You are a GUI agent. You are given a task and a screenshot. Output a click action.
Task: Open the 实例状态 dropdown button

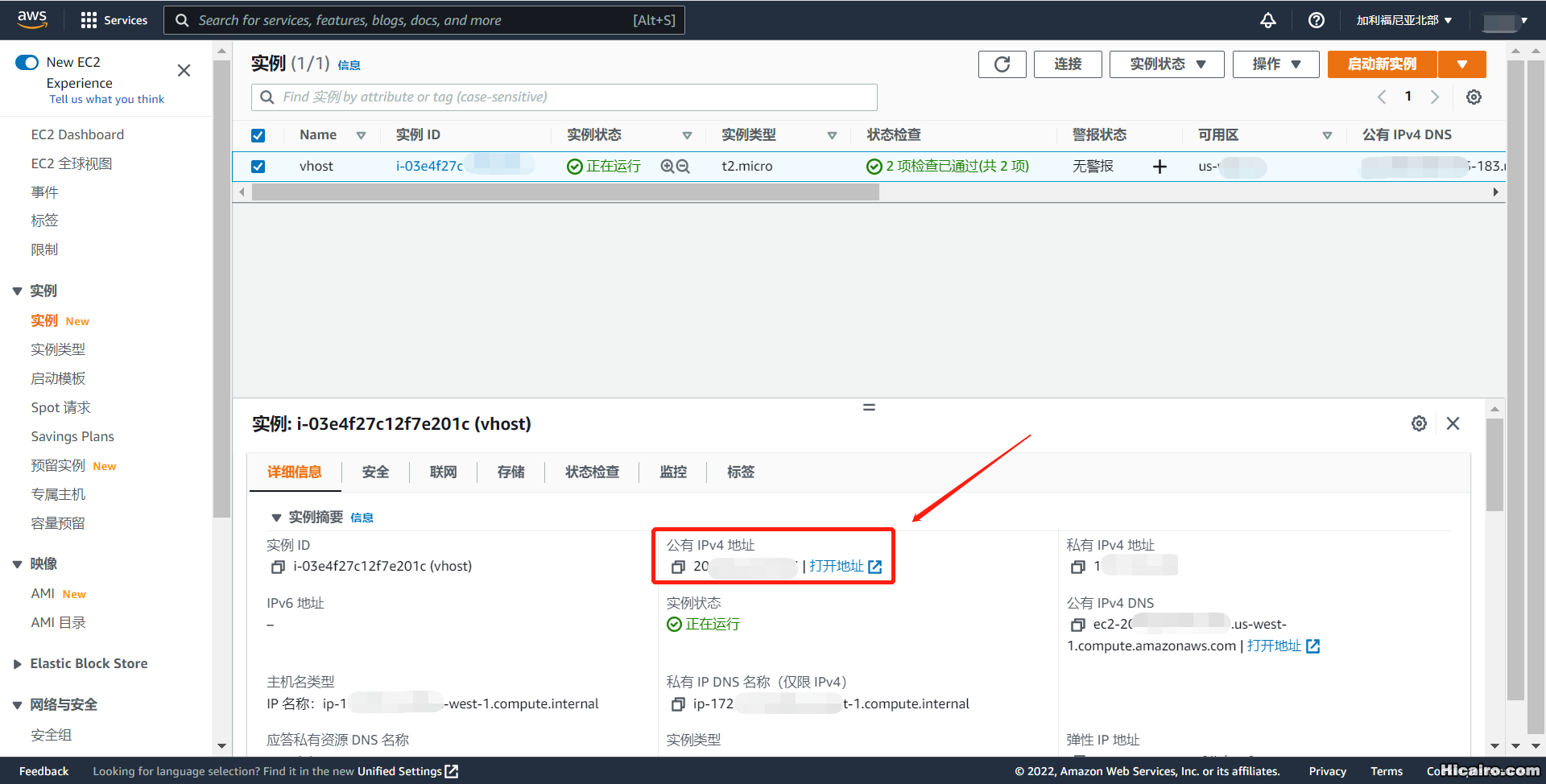point(1166,64)
